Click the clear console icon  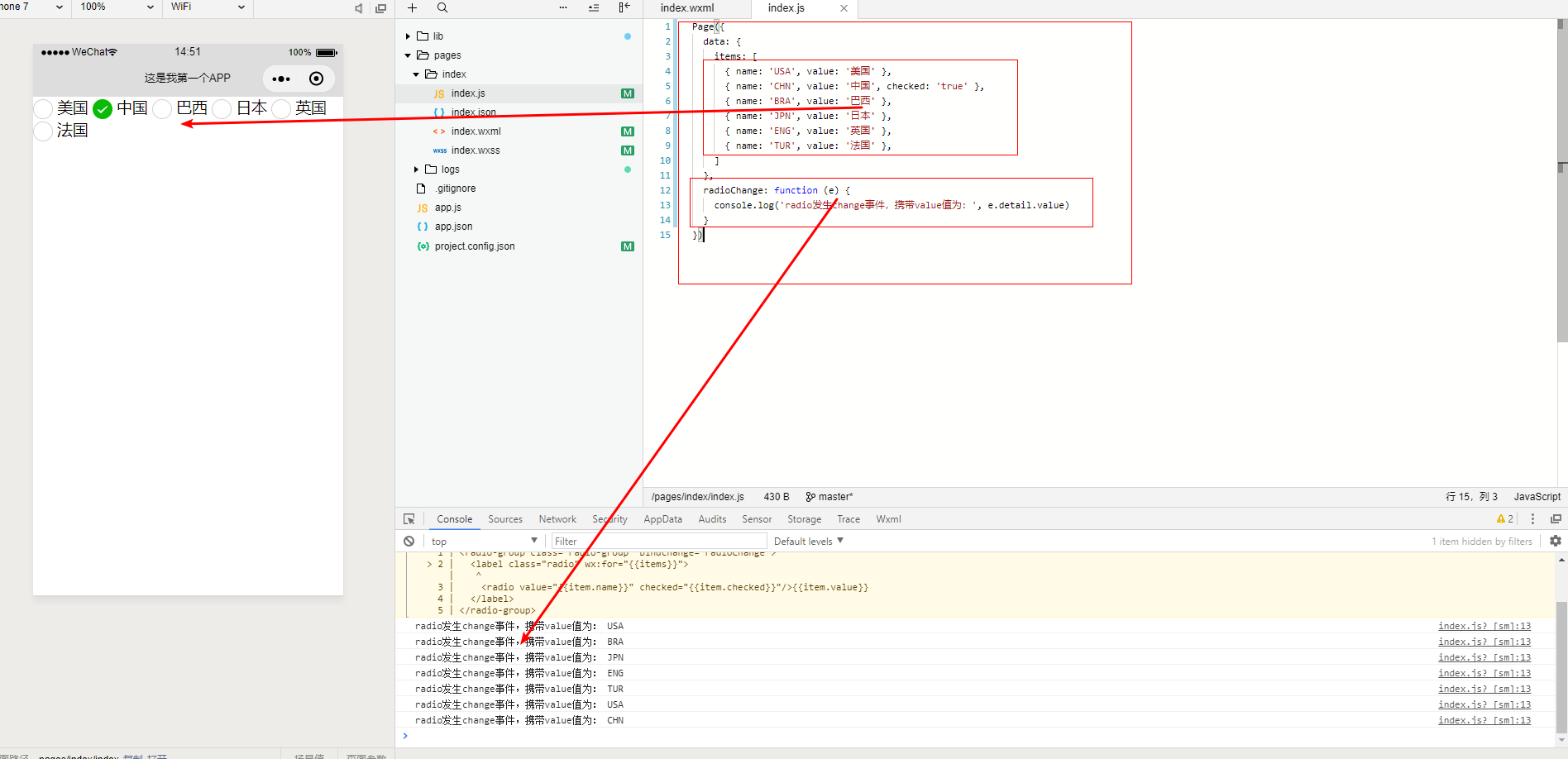pyautogui.click(x=409, y=542)
